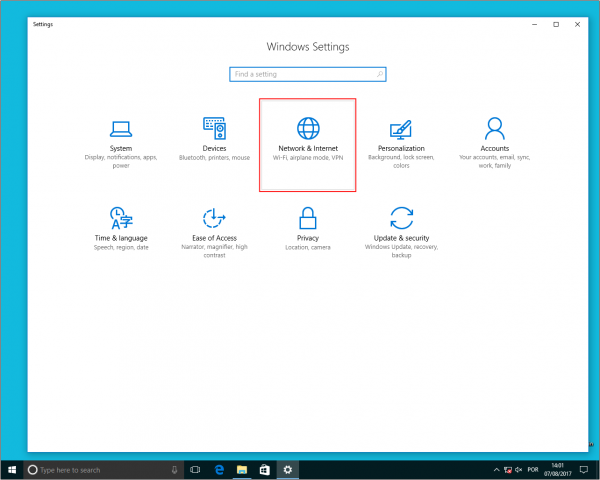The width and height of the screenshot is (600, 480).
Task: Open the Store from the taskbar
Action: pos(265,470)
